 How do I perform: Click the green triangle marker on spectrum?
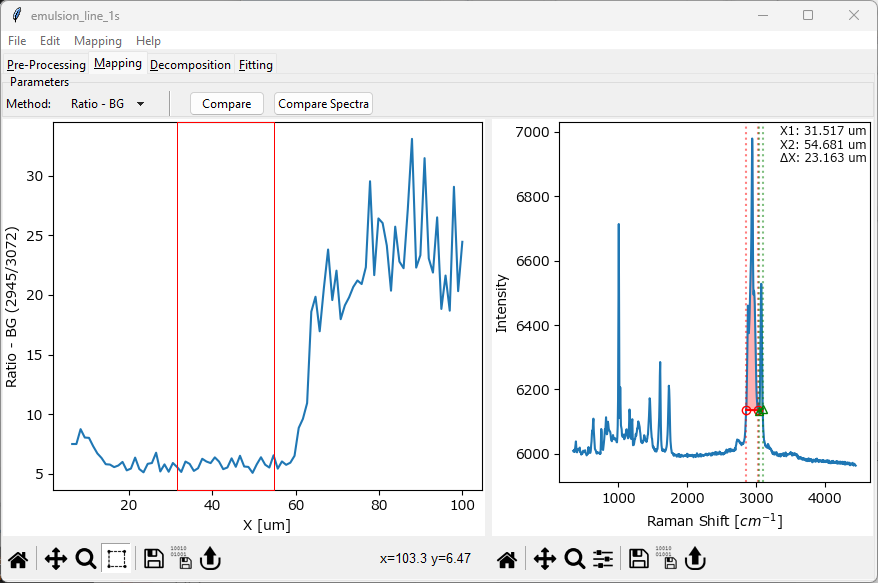tap(763, 409)
